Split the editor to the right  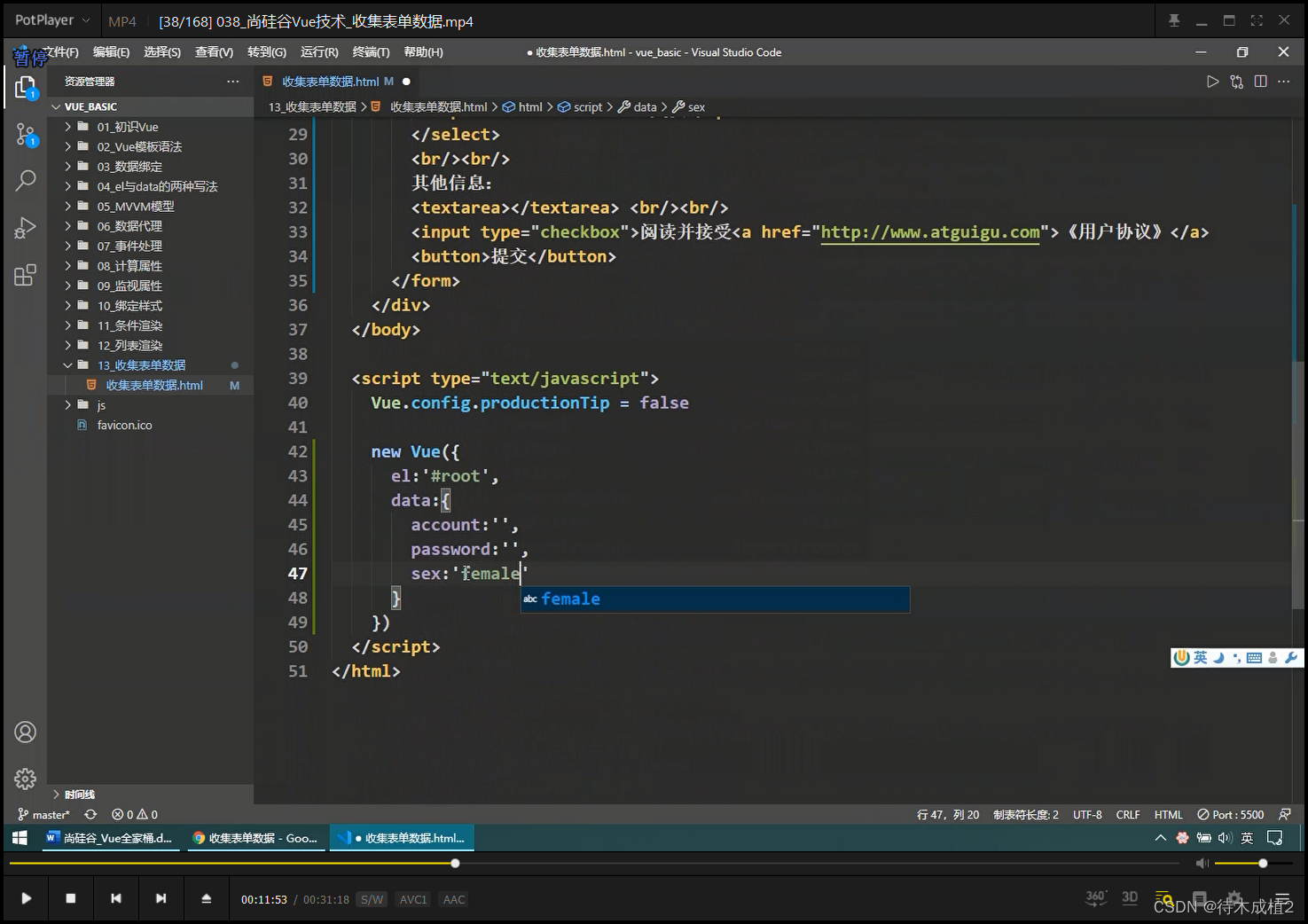point(1260,82)
